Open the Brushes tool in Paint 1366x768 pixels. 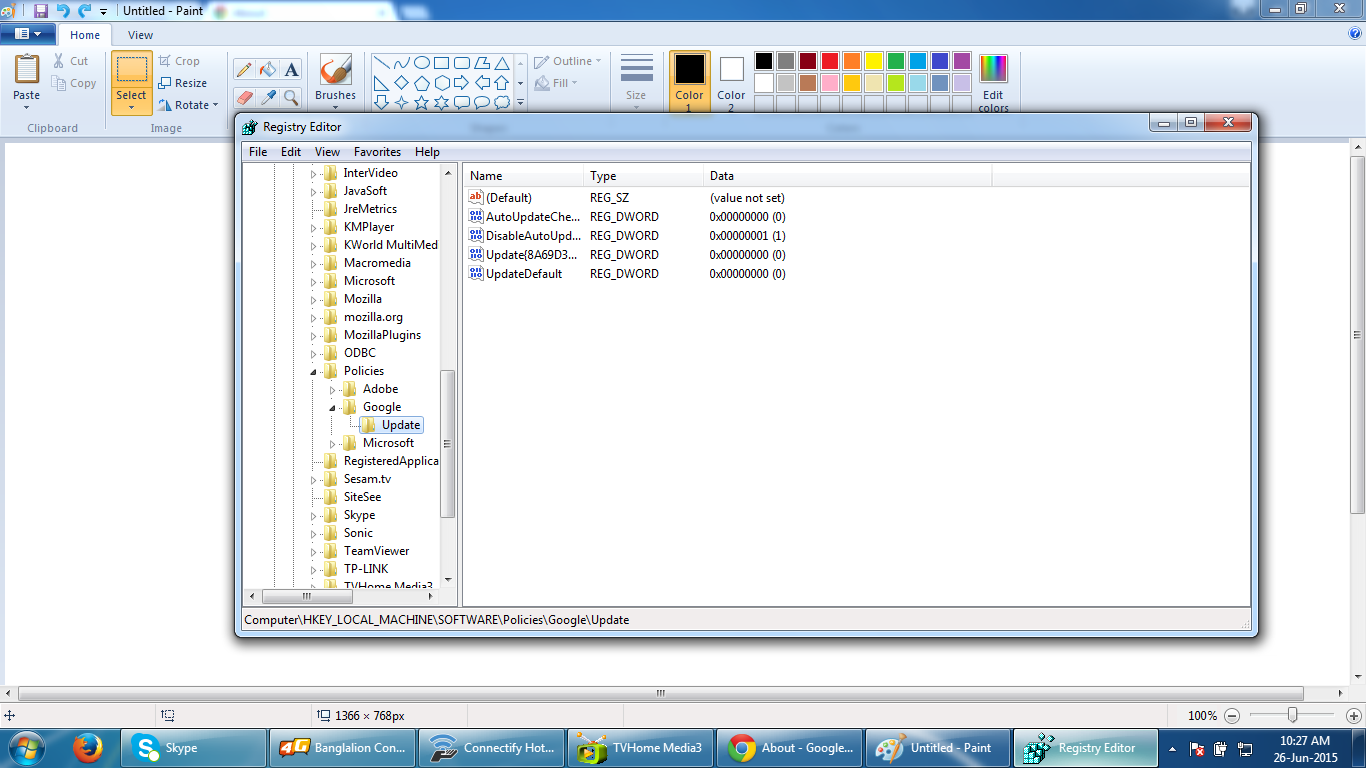(x=335, y=80)
